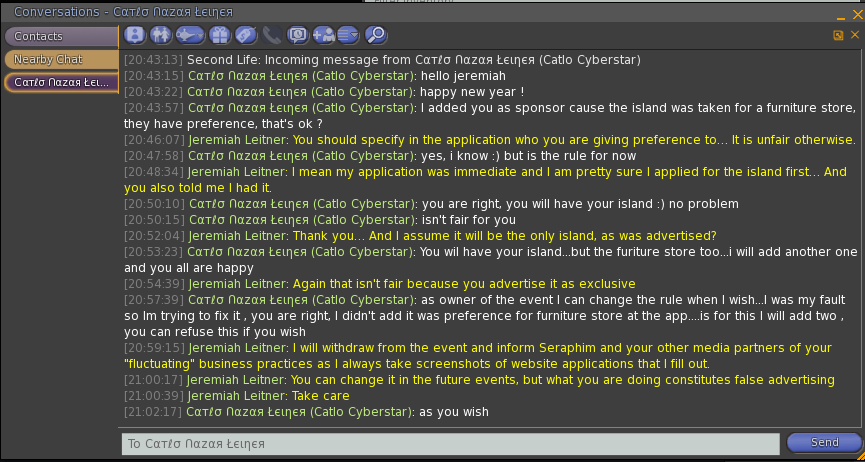Open the avatar profile icon
The width and height of the screenshot is (865, 462).
coord(135,35)
